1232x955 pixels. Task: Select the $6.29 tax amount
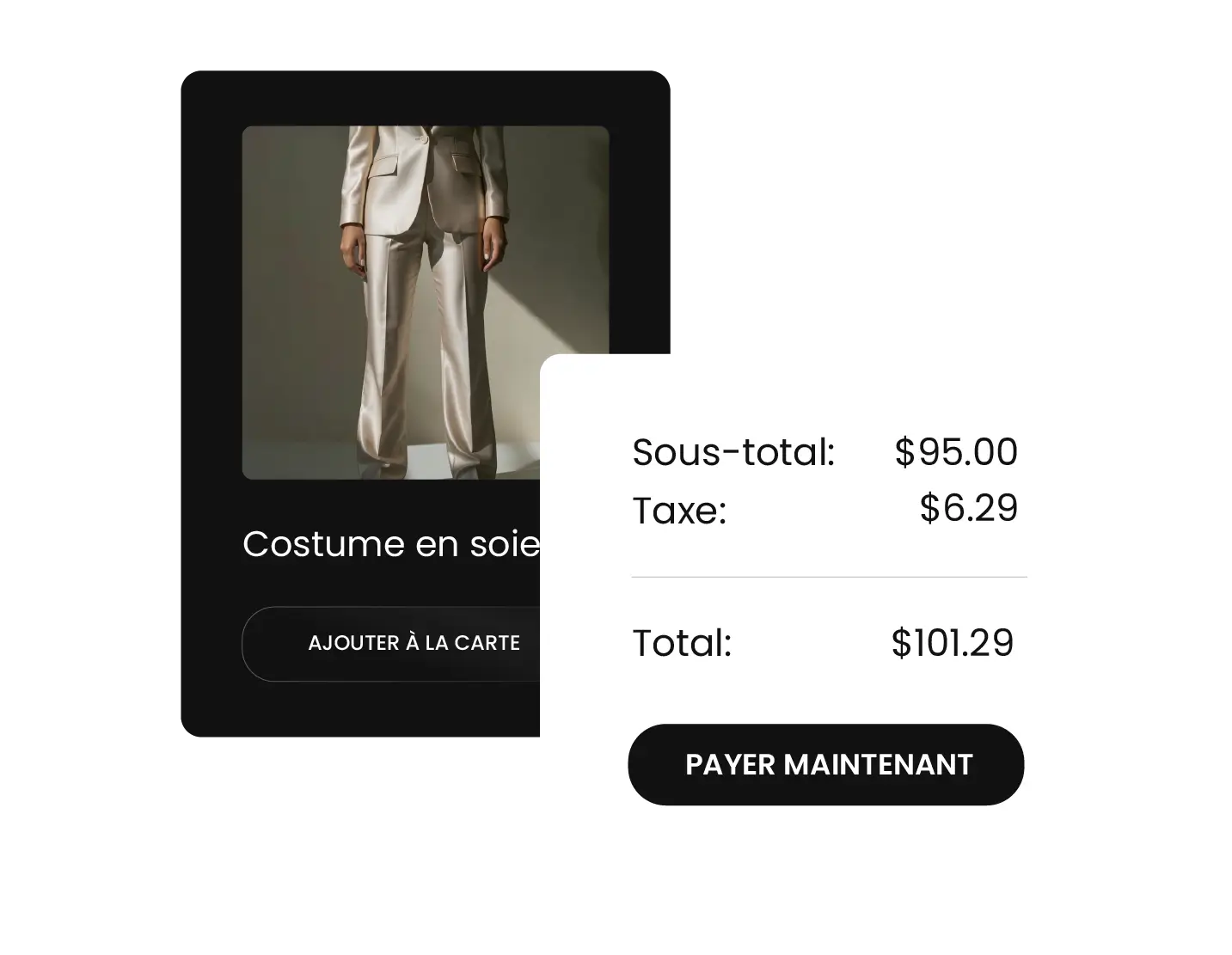(x=969, y=508)
